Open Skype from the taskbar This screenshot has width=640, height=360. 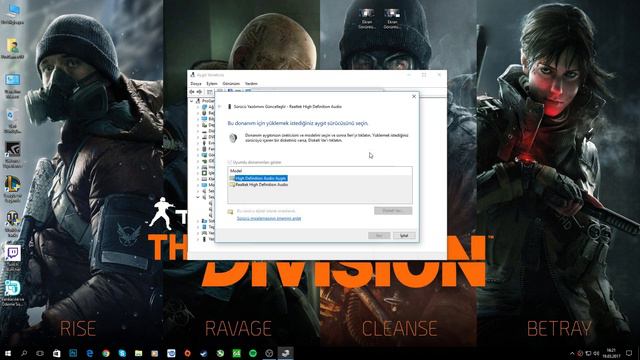point(122,353)
